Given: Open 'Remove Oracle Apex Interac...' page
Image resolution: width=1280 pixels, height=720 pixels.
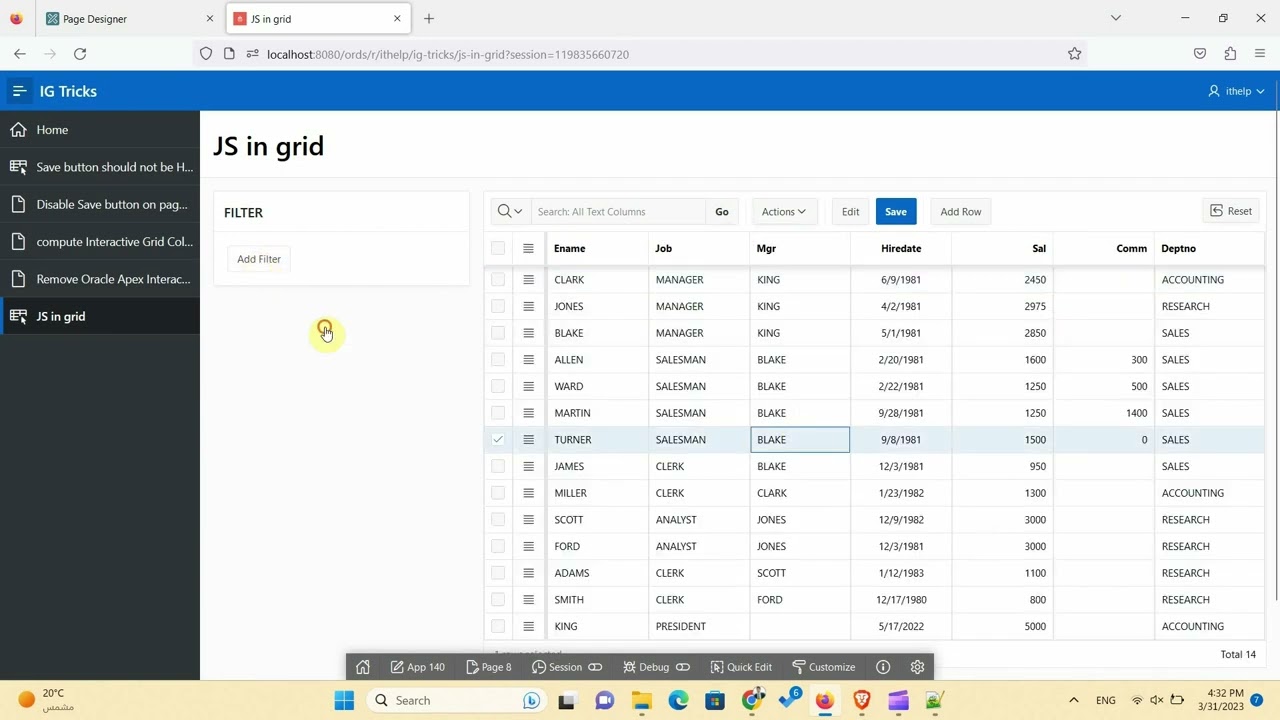Looking at the screenshot, I should 100,279.
